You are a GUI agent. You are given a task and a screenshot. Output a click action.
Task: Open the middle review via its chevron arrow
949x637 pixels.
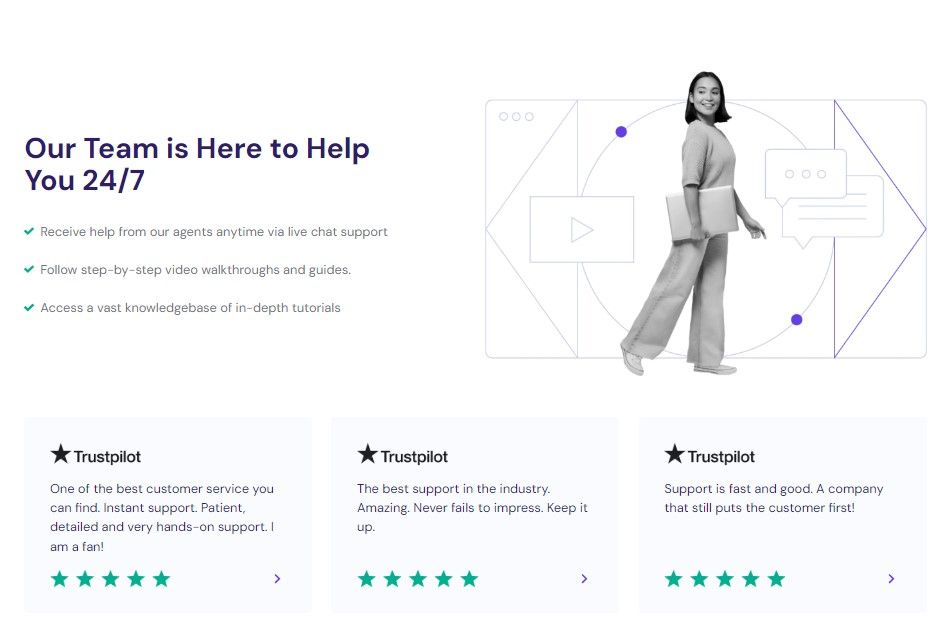coord(584,578)
